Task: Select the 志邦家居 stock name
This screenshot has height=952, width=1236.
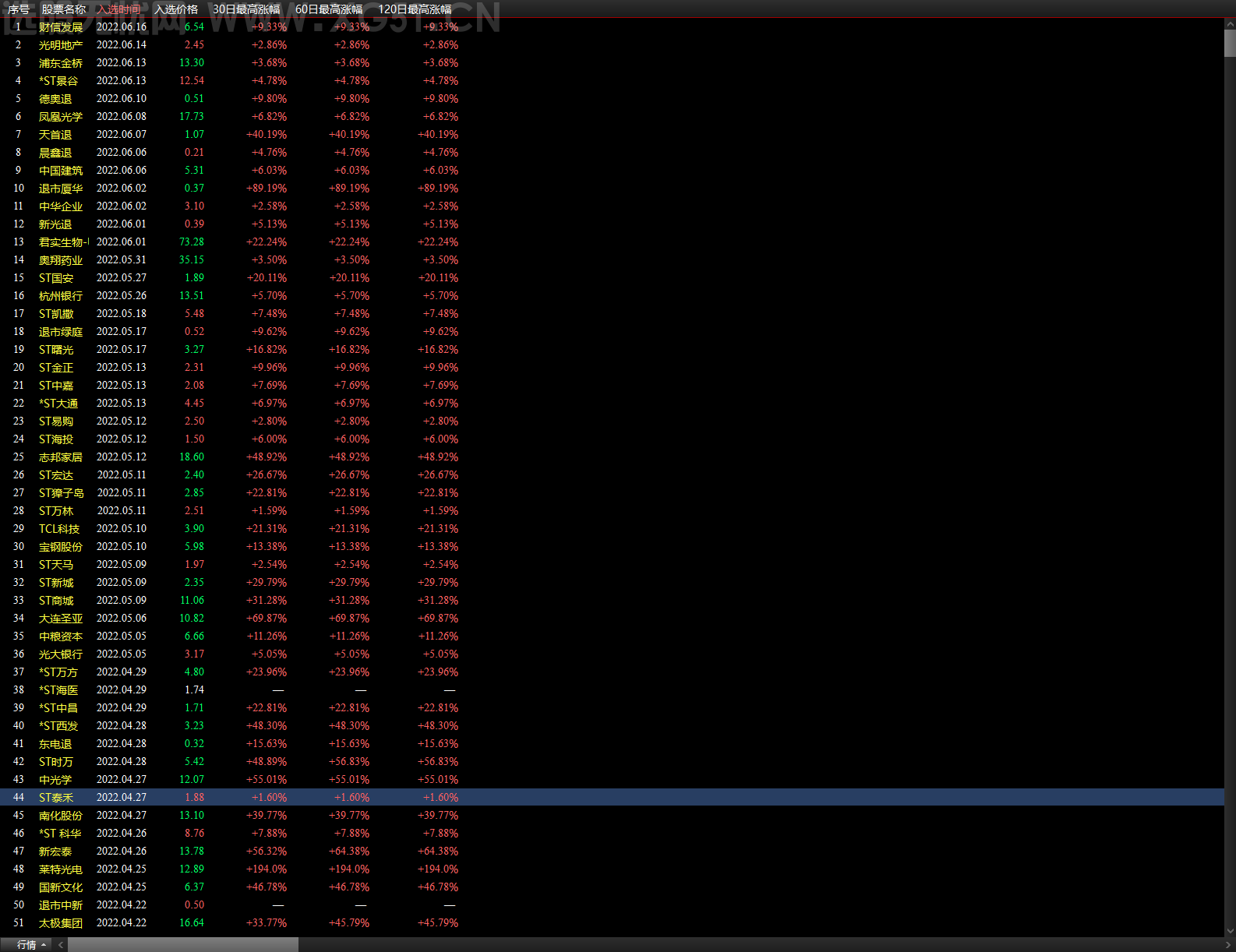Action: (61, 457)
